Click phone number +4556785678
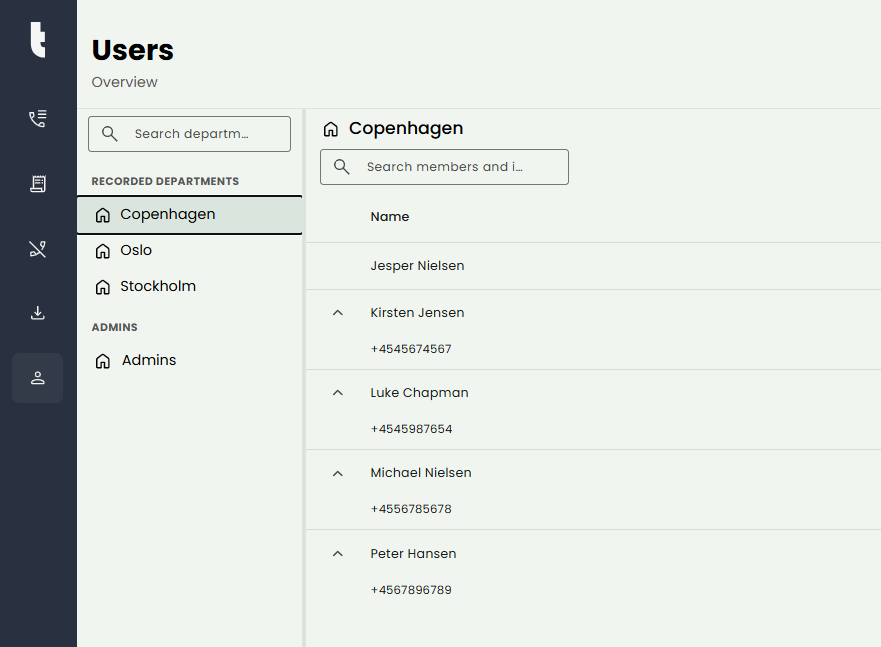The width and height of the screenshot is (881, 647). [411, 509]
